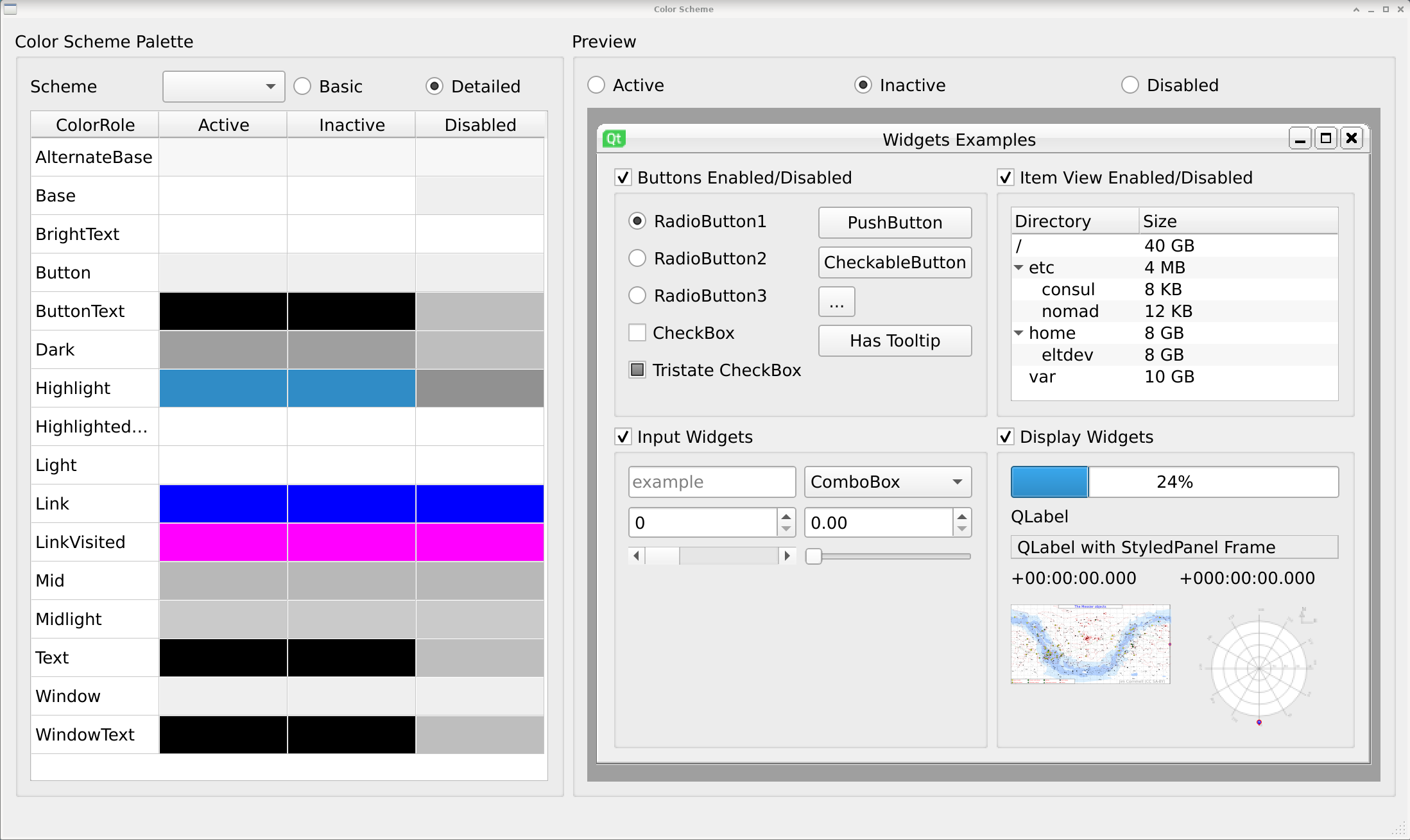
Task: Select the Basic color scheme view
Action: tap(302, 86)
